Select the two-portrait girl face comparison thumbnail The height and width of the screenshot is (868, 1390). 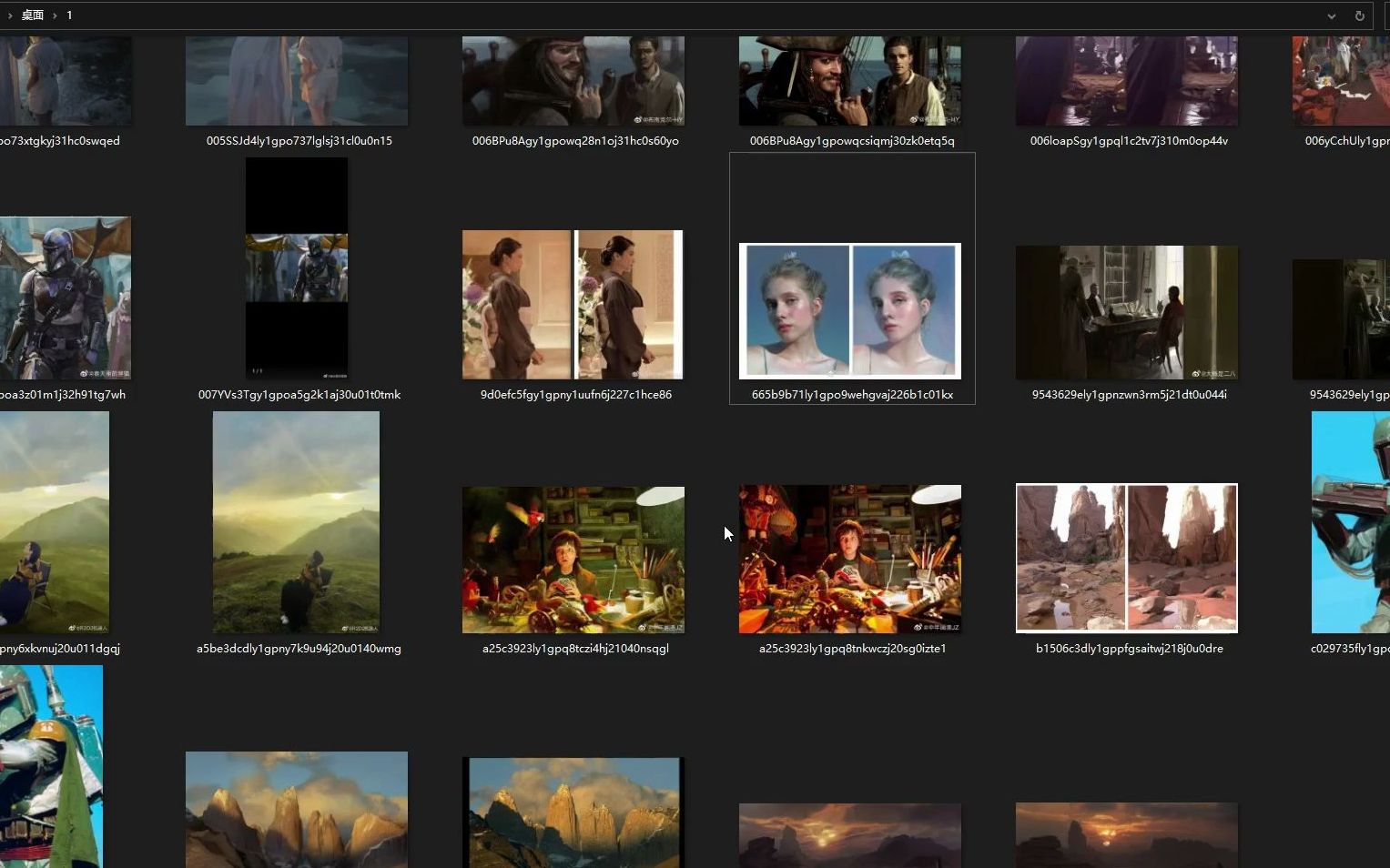pyautogui.click(x=850, y=310)
